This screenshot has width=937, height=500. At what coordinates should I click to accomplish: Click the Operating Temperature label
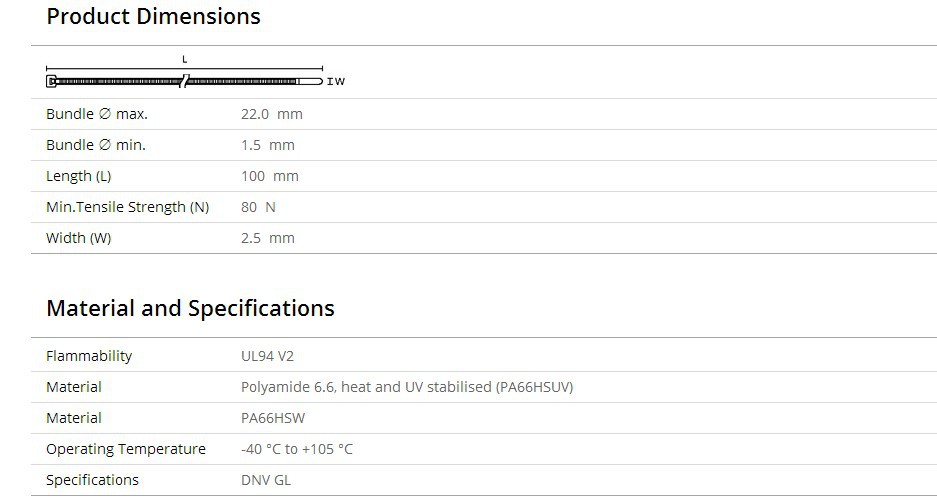point(126,449)
